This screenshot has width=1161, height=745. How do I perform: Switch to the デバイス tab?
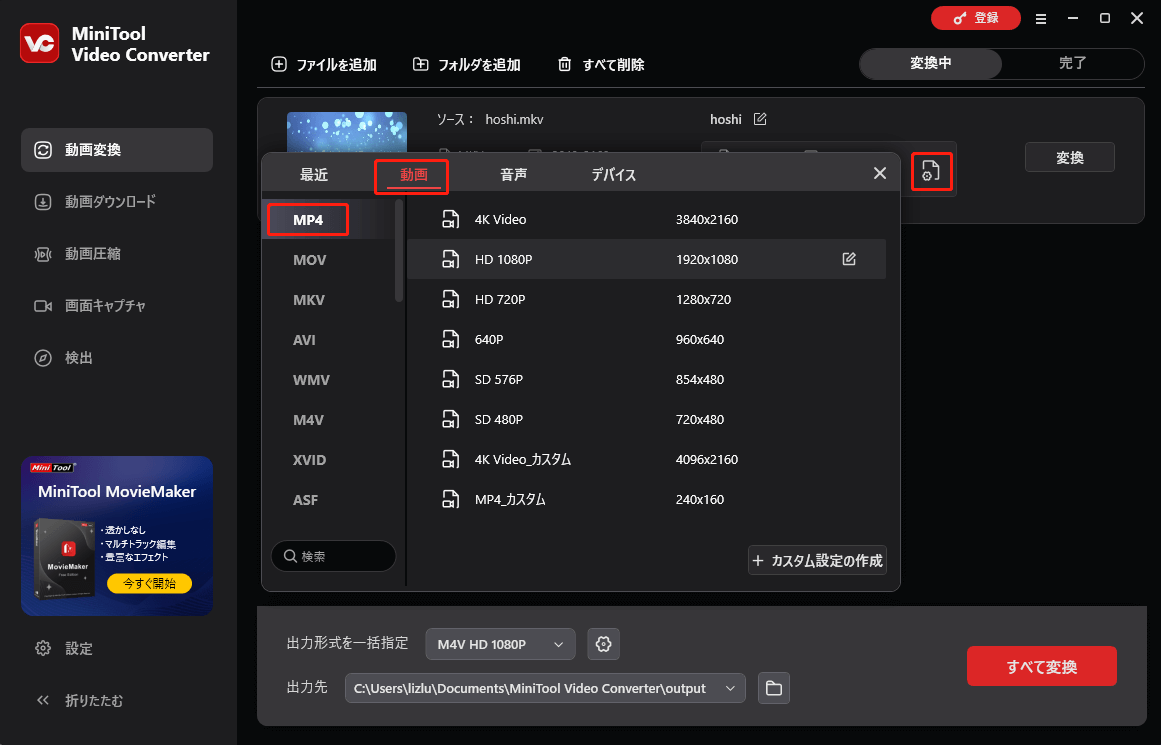613,175
